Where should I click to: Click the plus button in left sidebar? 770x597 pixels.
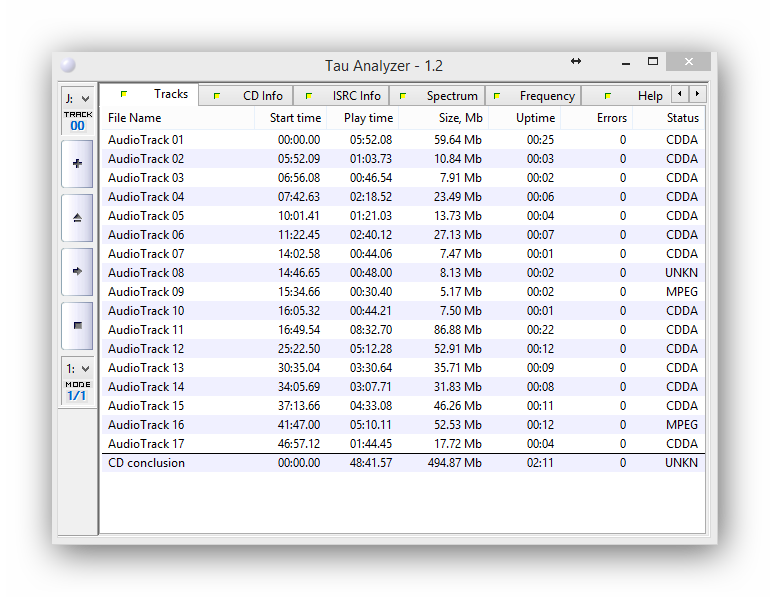coord(77,163)
